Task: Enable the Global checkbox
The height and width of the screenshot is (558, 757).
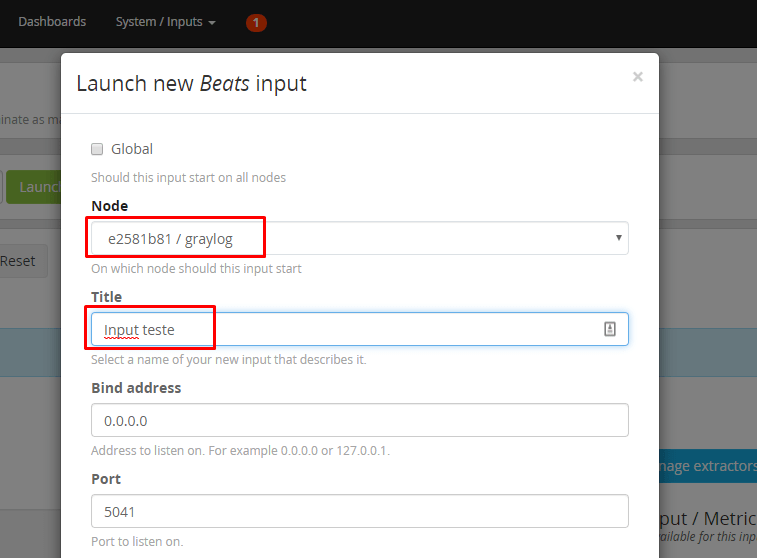Action: [97, 149]
